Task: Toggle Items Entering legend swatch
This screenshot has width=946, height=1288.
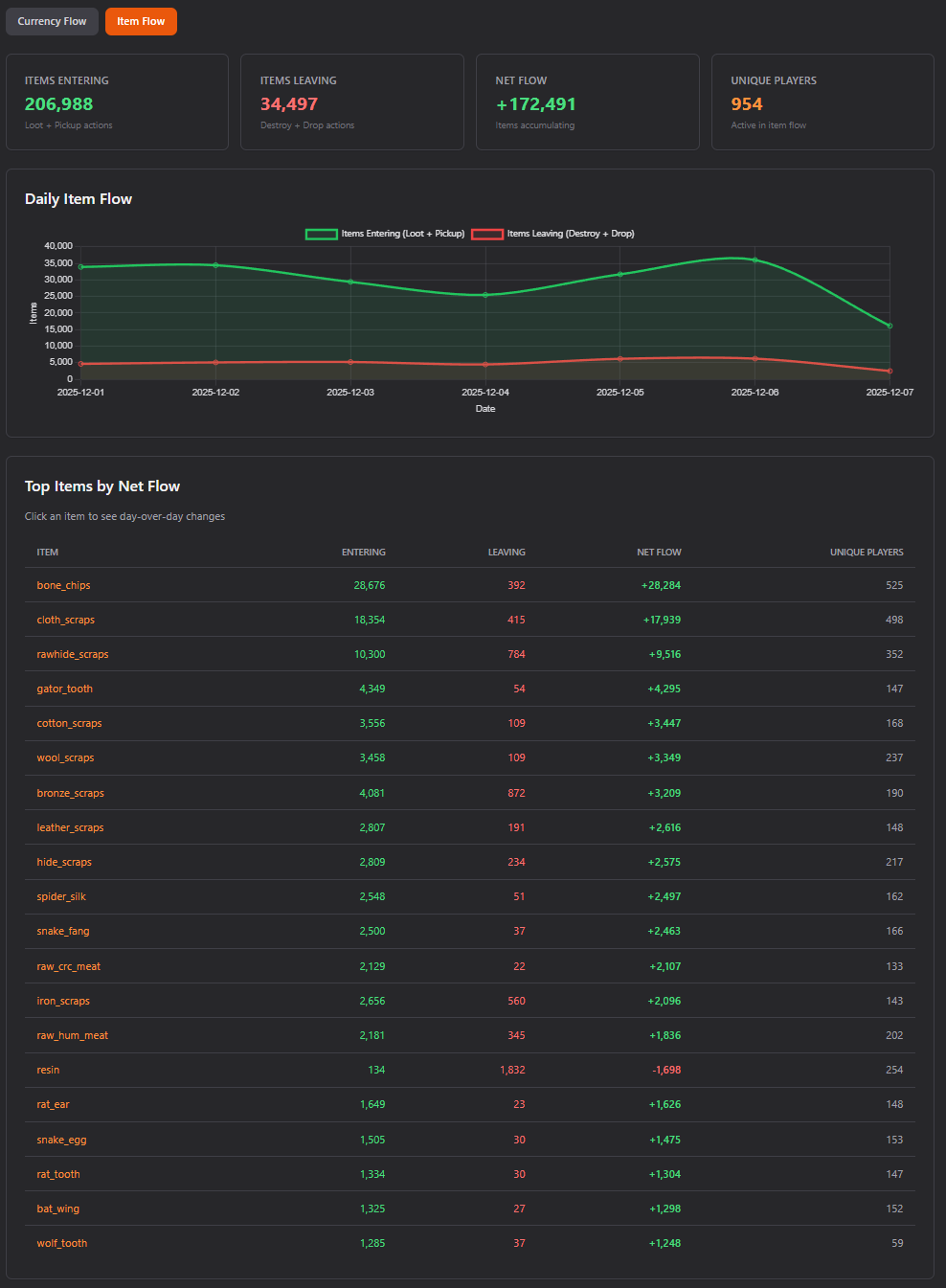Action: tap(321, 234)
